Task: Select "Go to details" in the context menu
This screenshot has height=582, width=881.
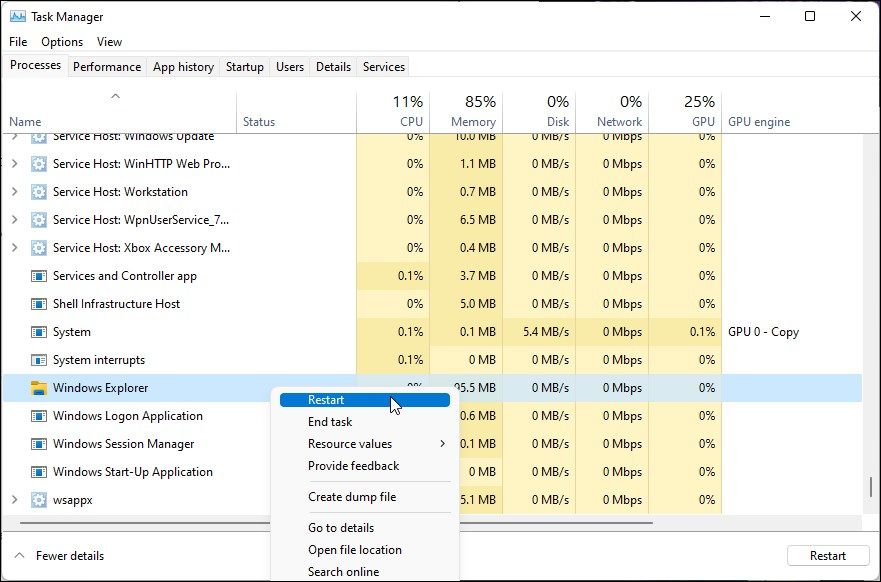Action: pyautogui.click(x=340, y=527)
